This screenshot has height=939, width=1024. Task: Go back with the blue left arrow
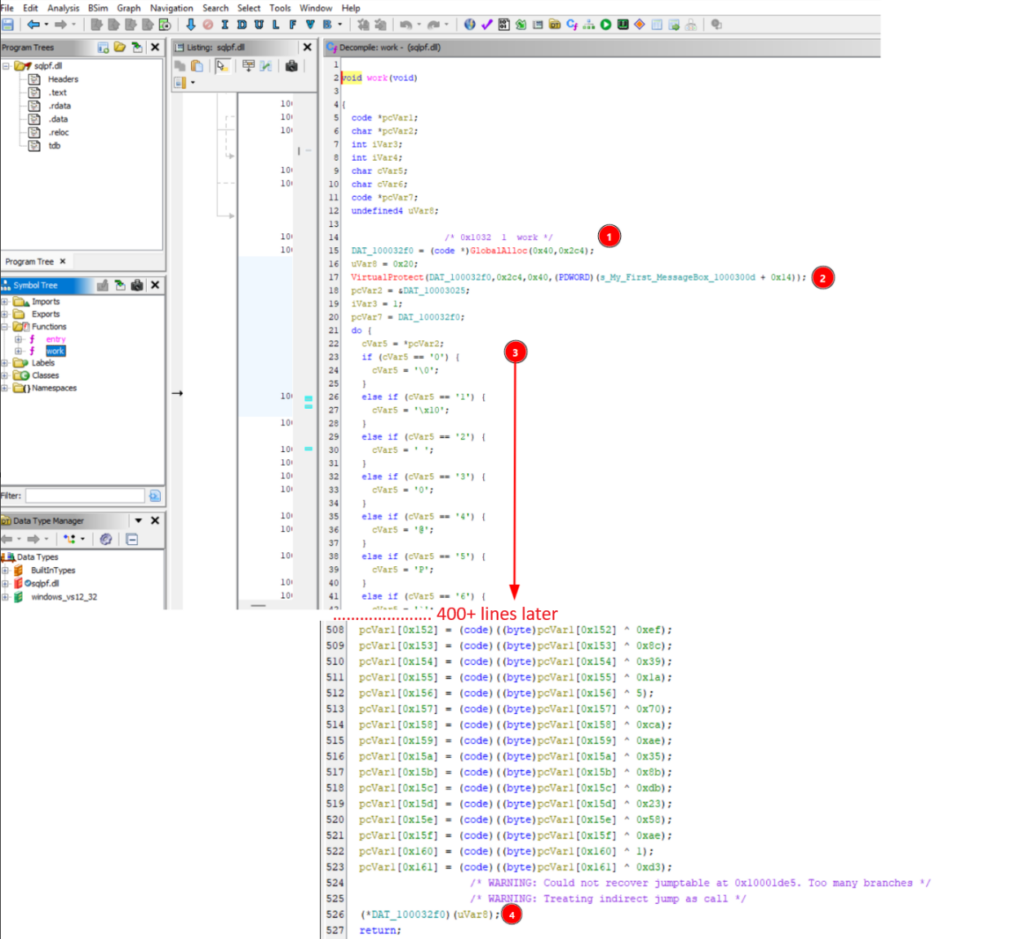click(33, 25)
